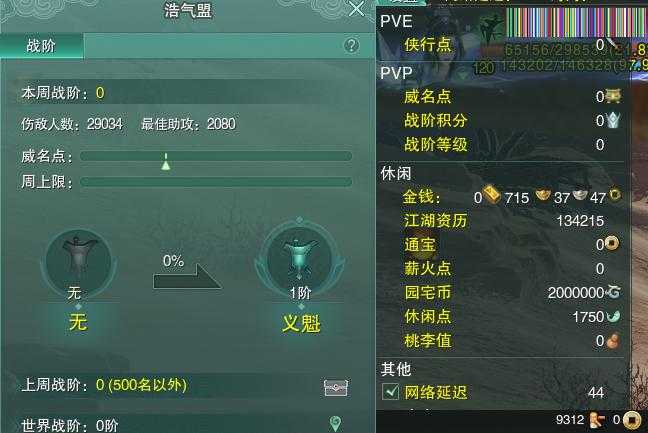Open last week's reward chest icon
The height and width of the screenshot is (433, 648).
point(336,387)
